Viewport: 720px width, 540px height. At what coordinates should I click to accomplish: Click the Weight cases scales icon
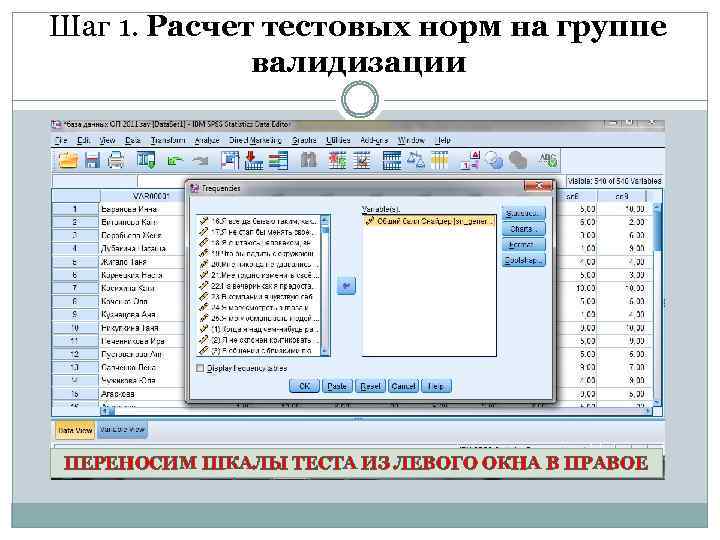point(416,161)
